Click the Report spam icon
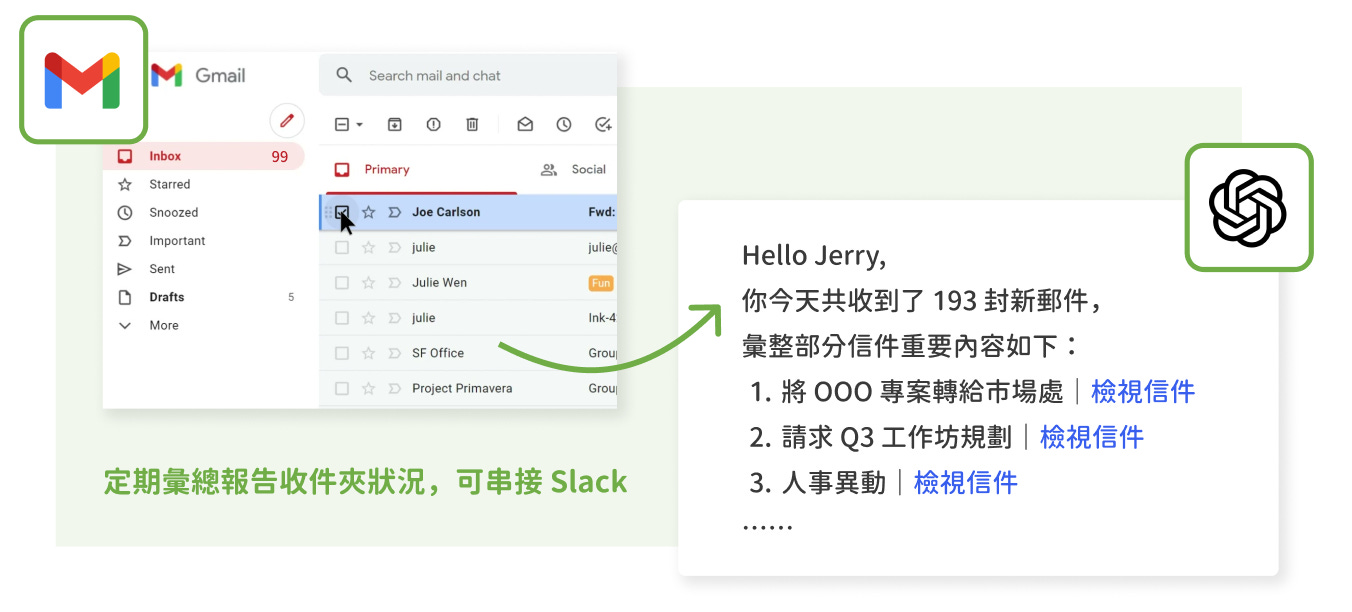This screenshot has width=1352, height=612. [x=433, y=124]
